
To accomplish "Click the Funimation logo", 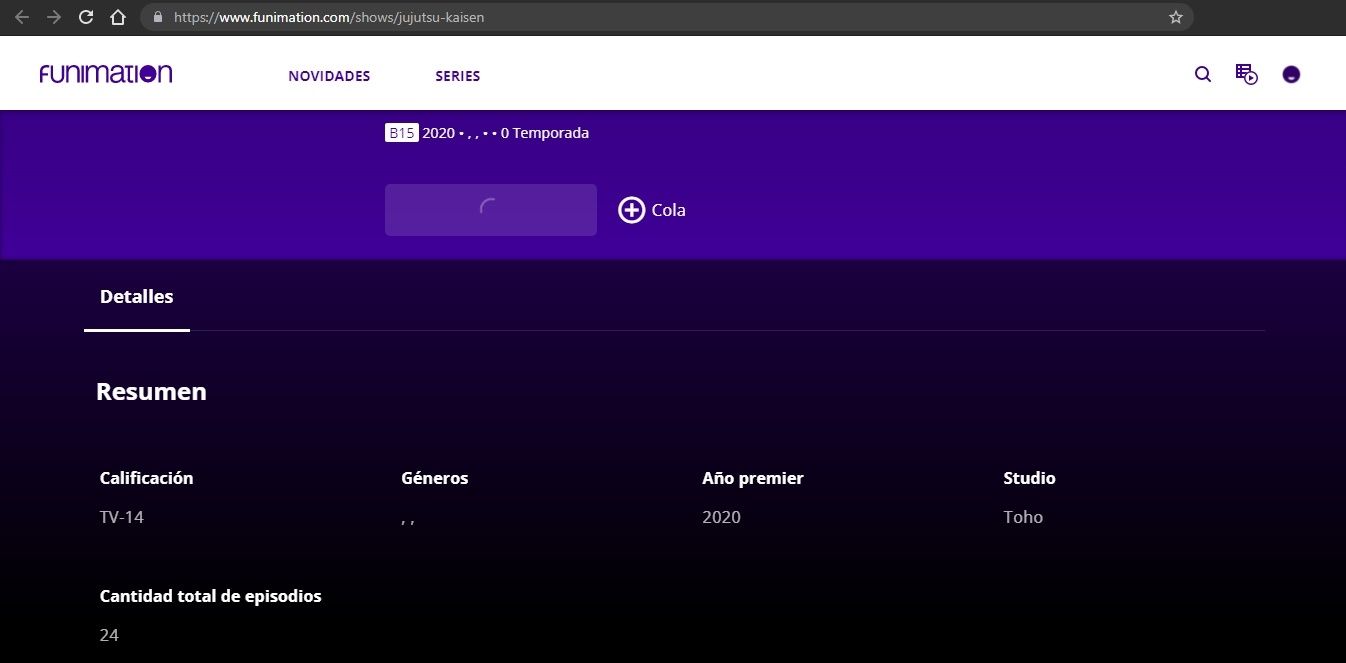I will pos(106,74).
